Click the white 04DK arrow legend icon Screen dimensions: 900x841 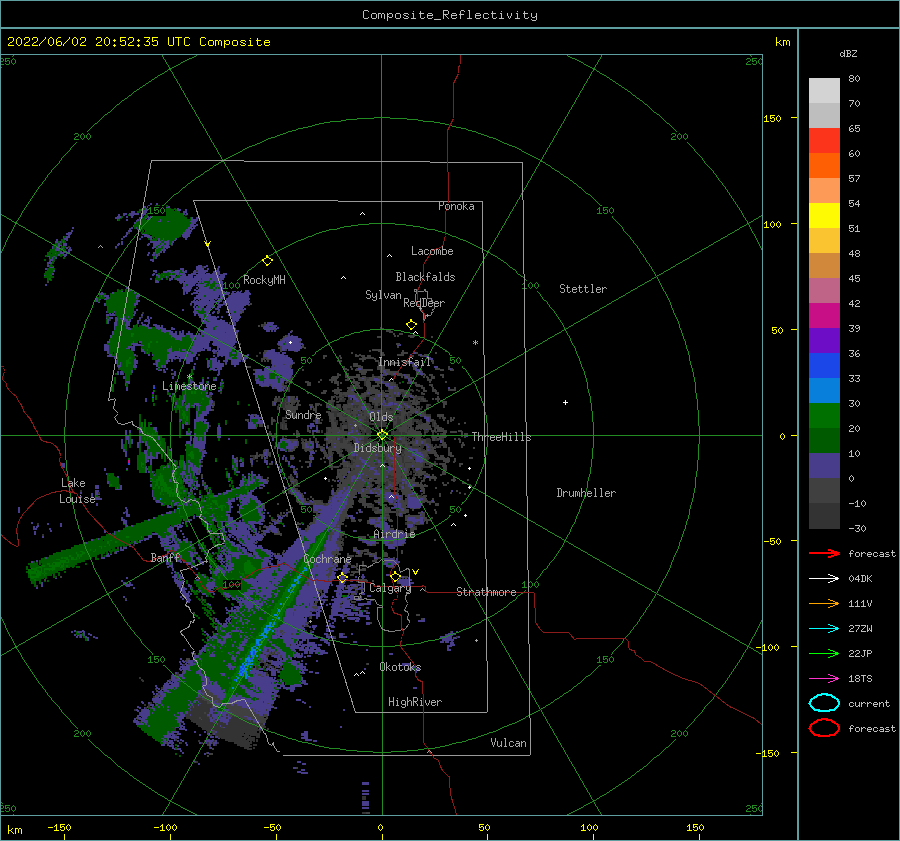coord(824,579)
